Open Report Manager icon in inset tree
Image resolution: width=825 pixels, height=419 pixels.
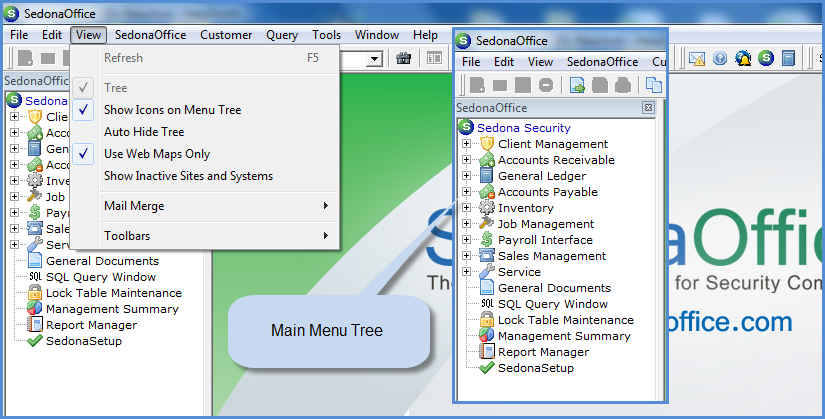click(487, 352)
